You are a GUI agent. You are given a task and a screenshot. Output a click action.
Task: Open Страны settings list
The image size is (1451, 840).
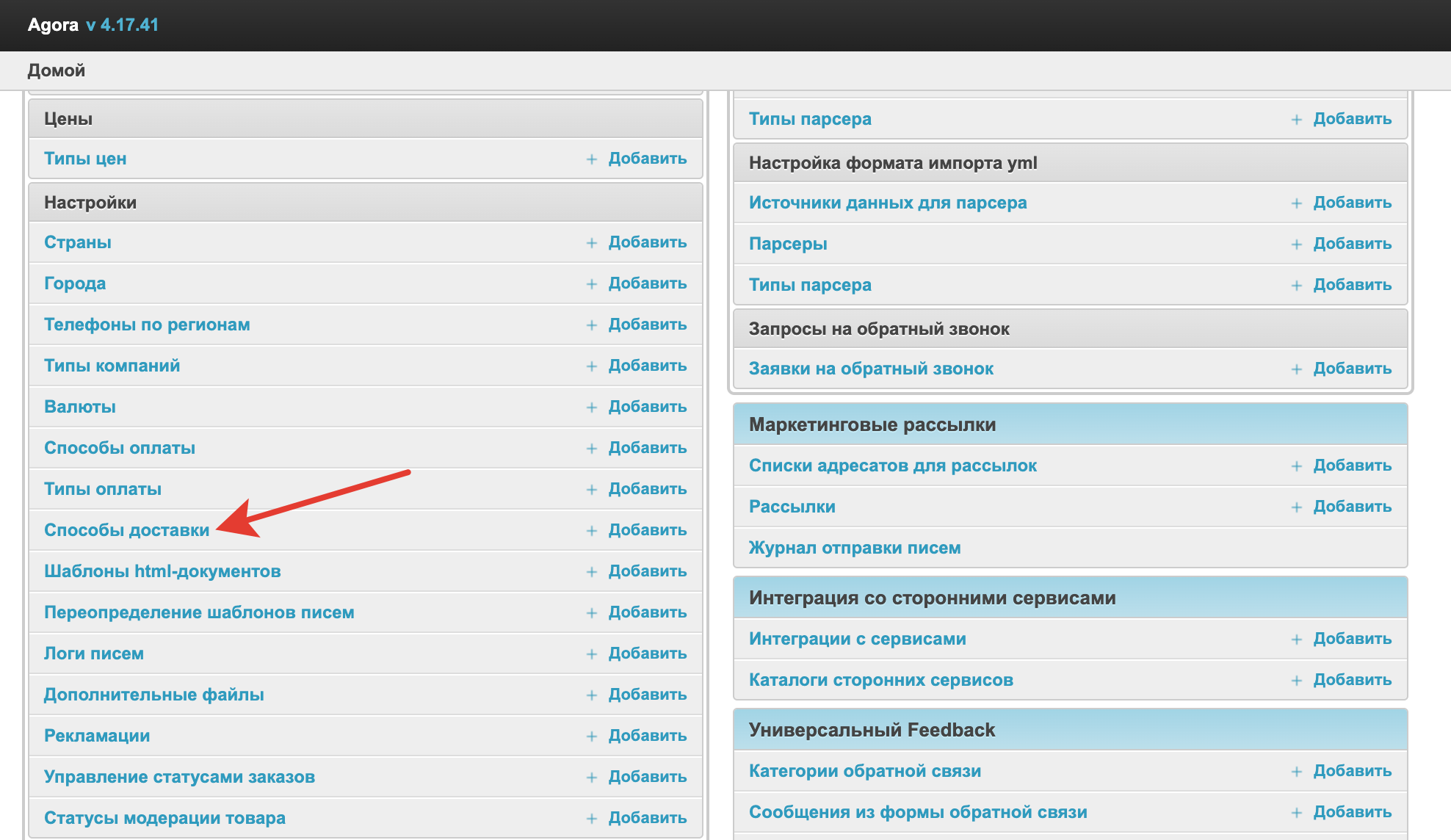[77, 242]
